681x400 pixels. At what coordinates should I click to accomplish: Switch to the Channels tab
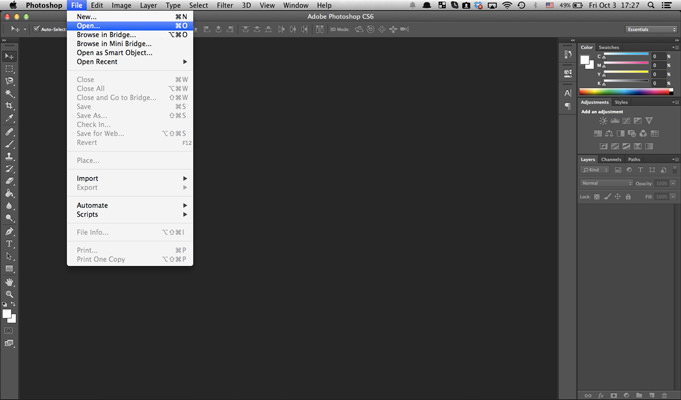click(x=611, y=159)
